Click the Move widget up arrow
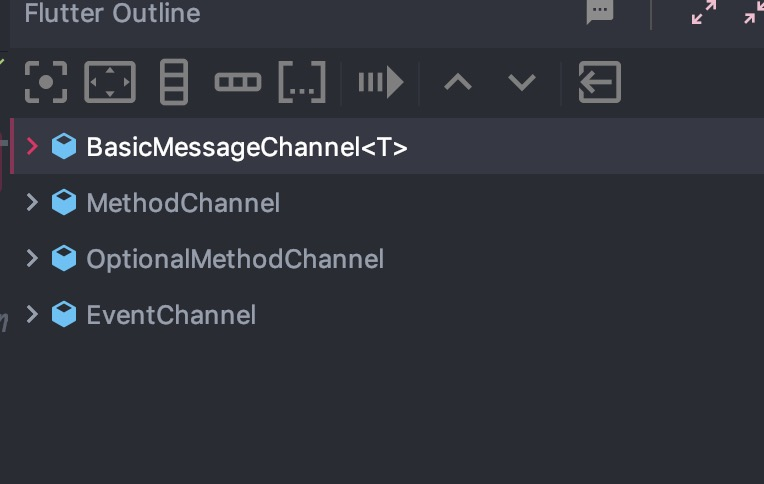Image resolution: width=764 pixels, height=484 pixels. (x=458, y=82)
